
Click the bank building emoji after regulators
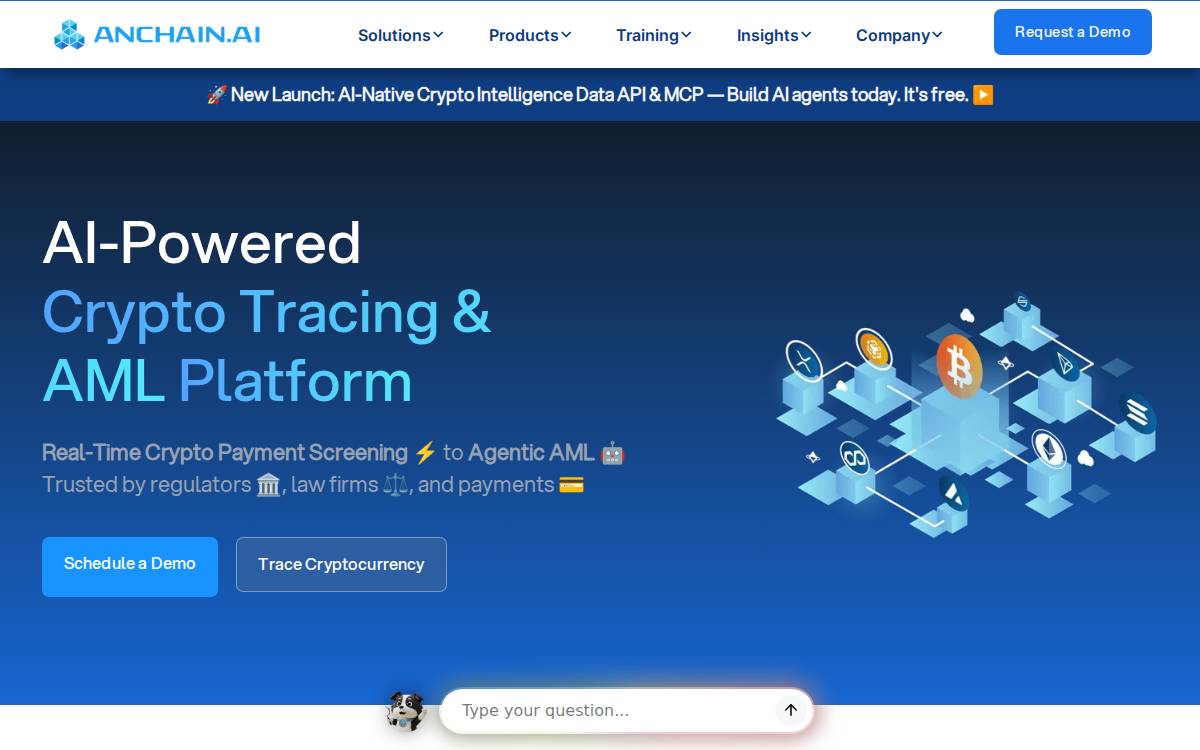coord(268,485)
